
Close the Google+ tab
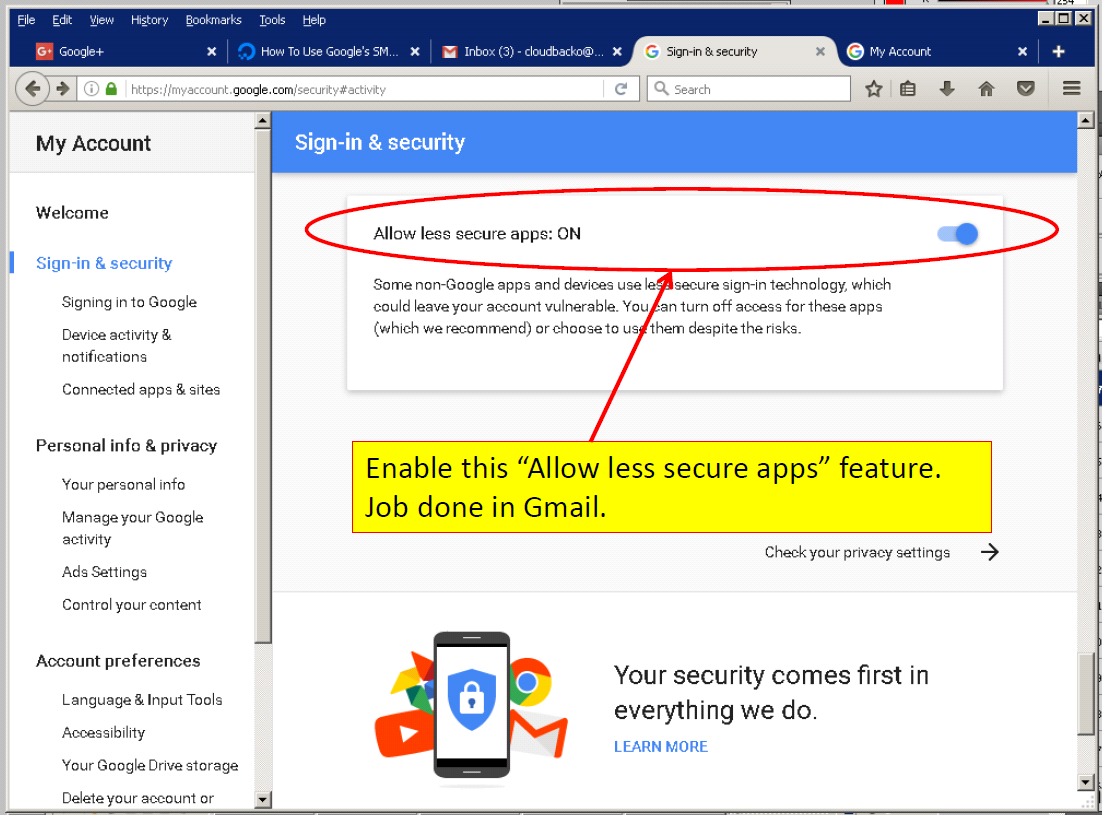212,51
